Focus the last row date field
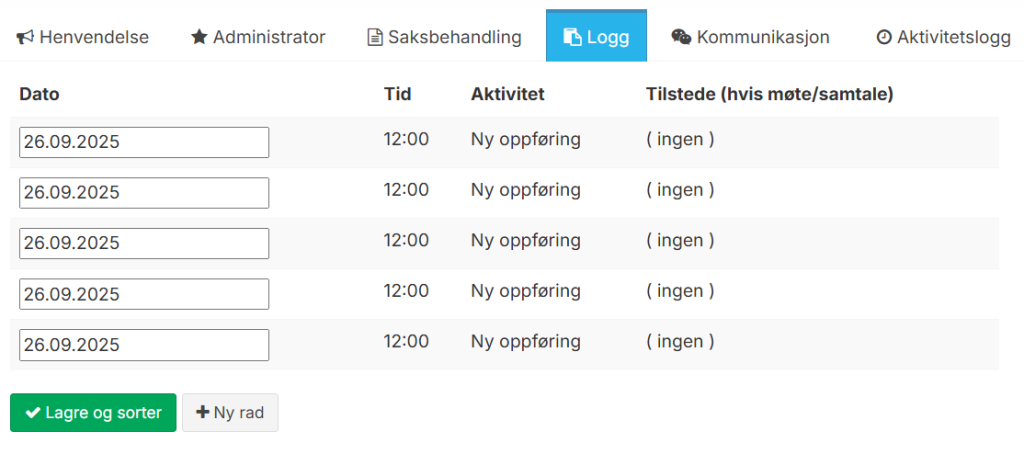The height and width of the screenshot is (454, 1024). coord(144,345)
